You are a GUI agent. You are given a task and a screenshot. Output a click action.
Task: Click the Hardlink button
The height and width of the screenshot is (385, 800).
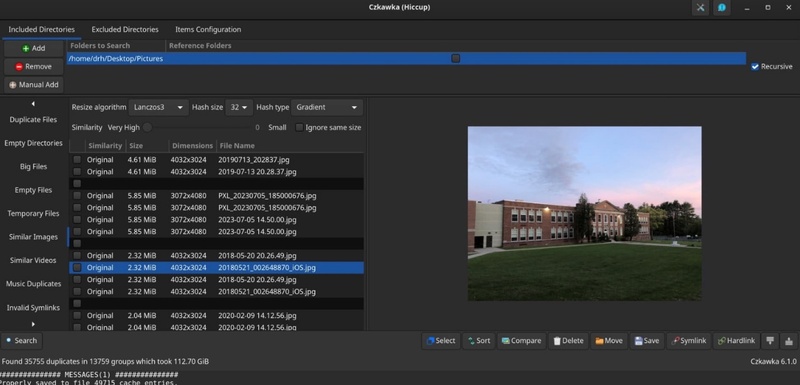pos(736,341)
